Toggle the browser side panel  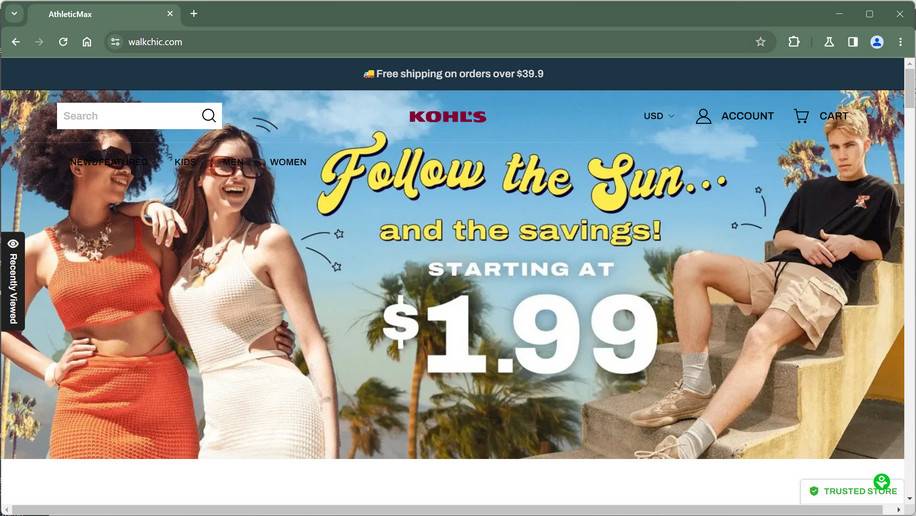(852, 42)
